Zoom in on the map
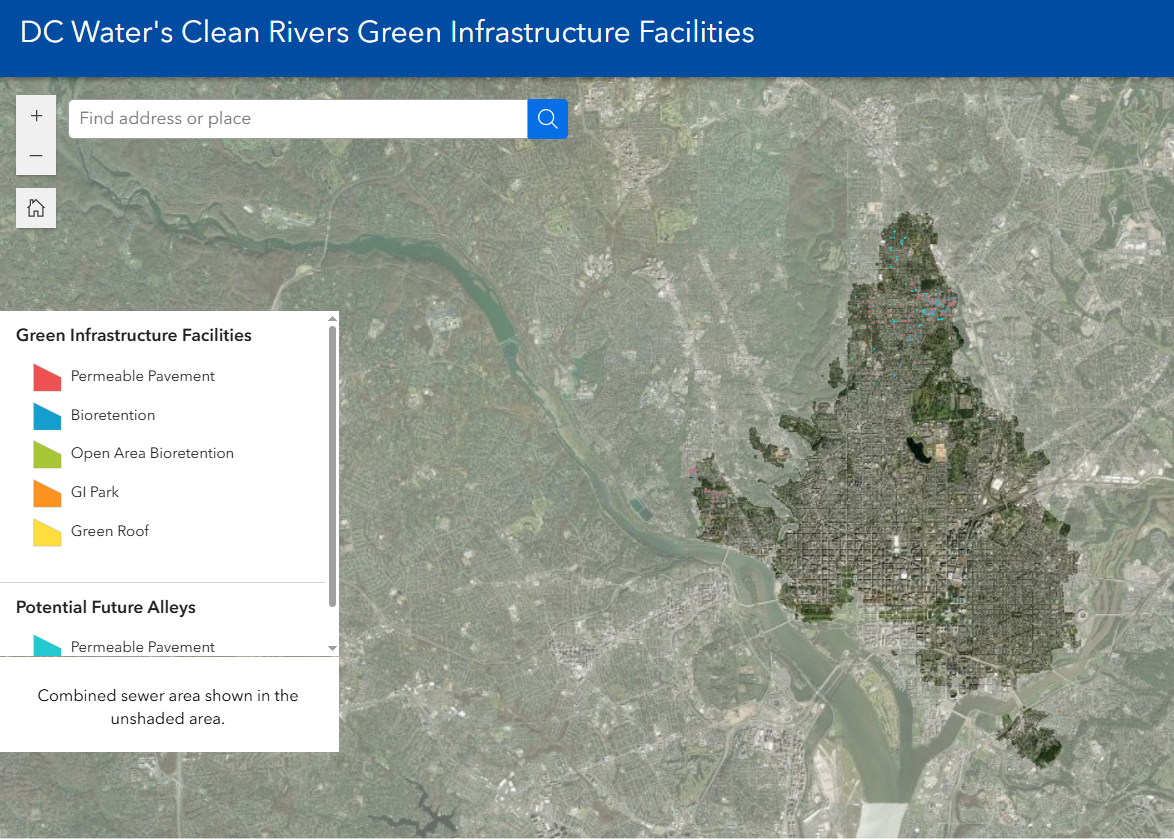 [x=36, y=115]
